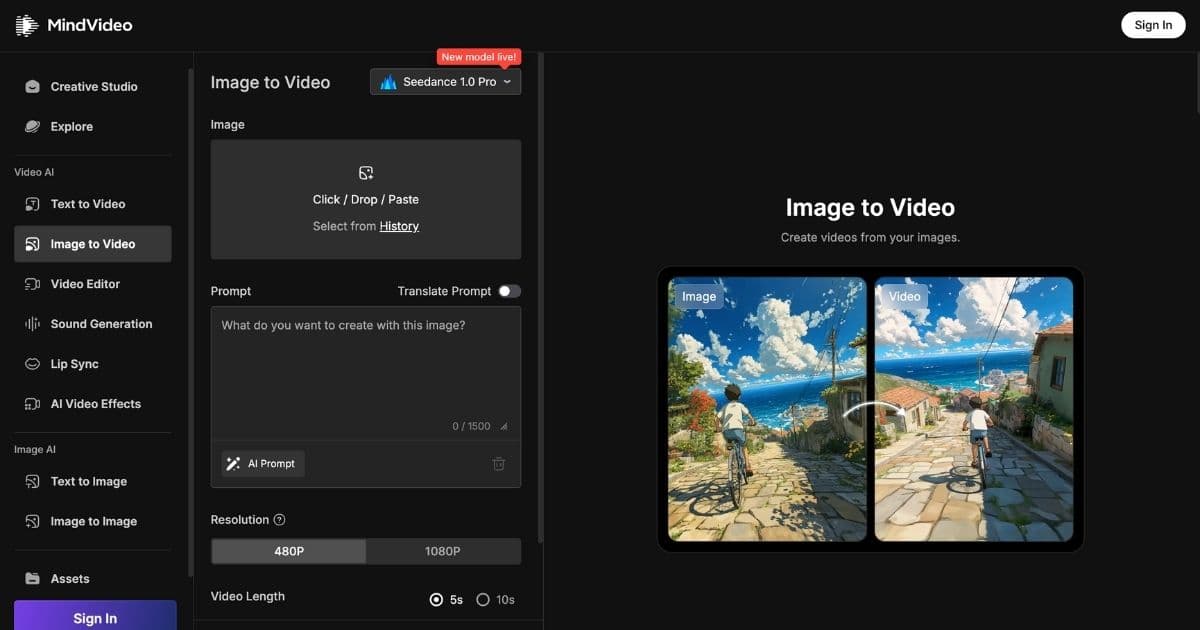Select the 1080P resolution option
1200x630 pixels.
443,551
